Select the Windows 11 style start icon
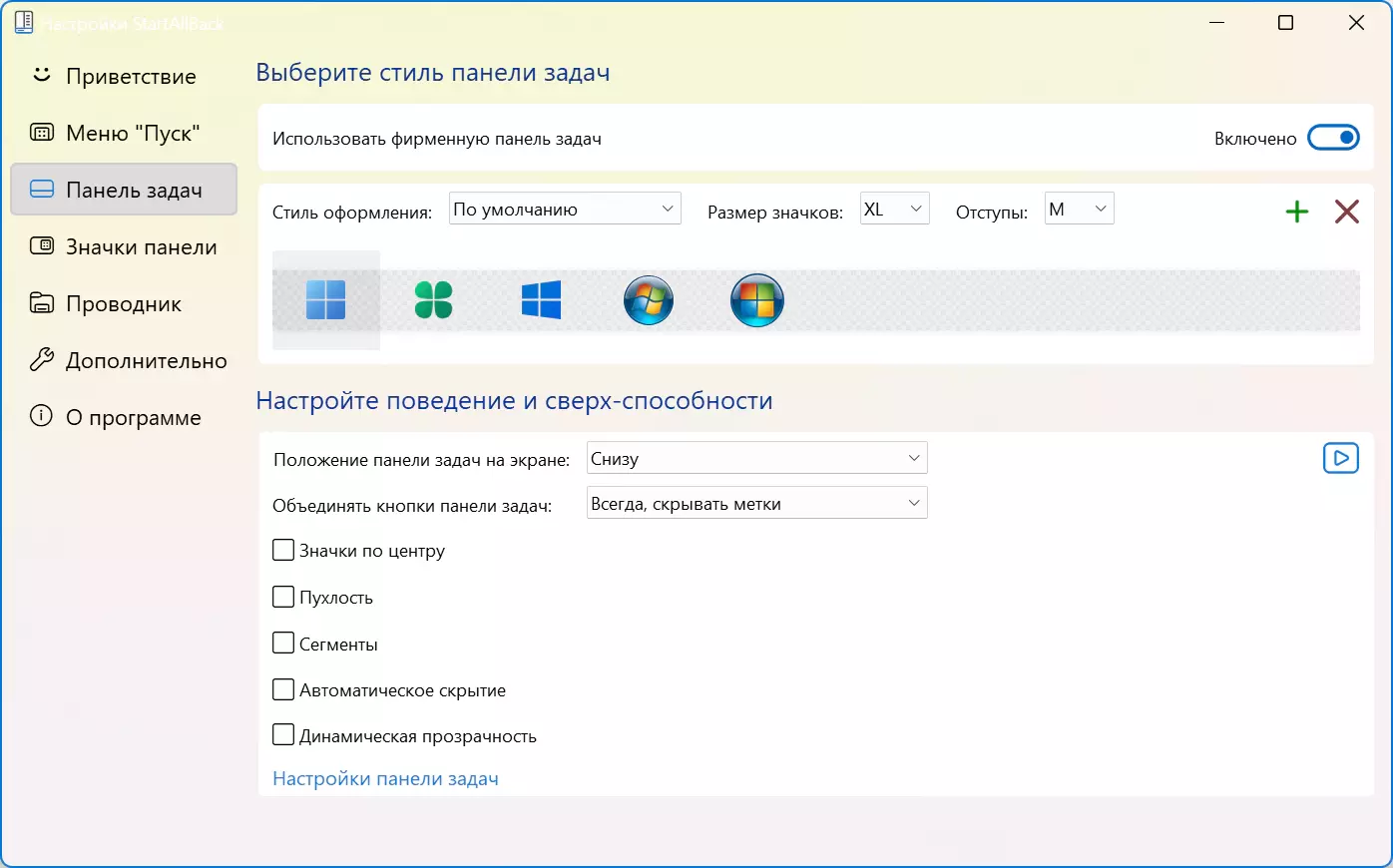1393x868 pixels. pos(325,299)
